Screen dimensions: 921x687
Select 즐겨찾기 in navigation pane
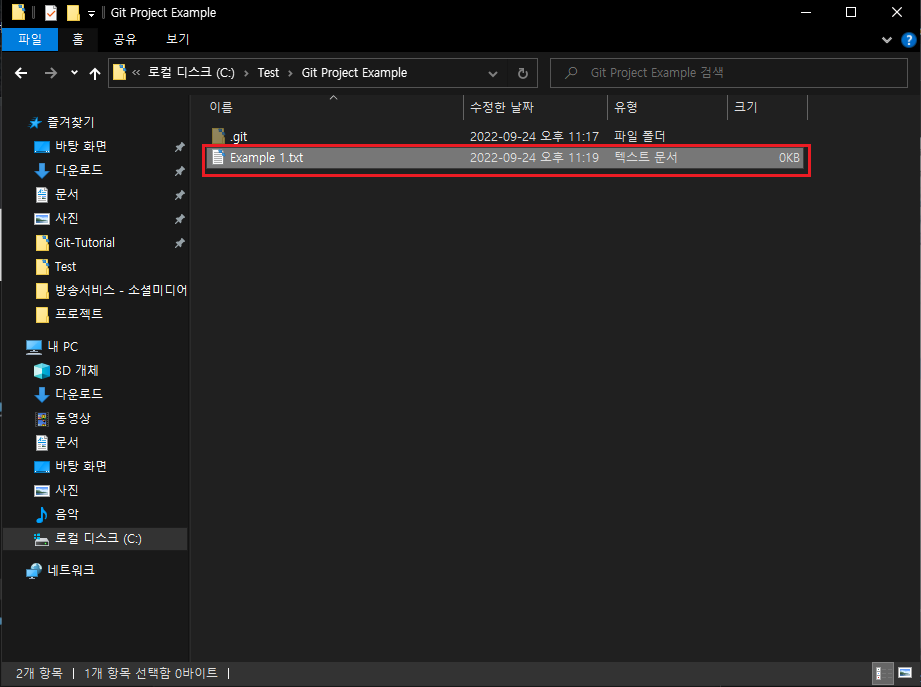70,122
